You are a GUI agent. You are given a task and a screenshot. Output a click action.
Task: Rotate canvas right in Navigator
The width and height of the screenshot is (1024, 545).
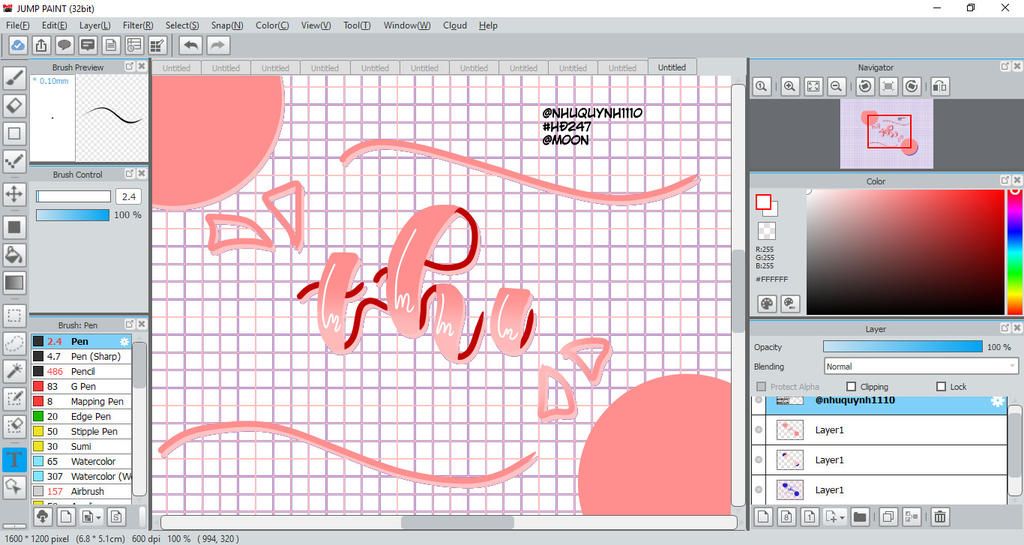click(x=912, y=86)
